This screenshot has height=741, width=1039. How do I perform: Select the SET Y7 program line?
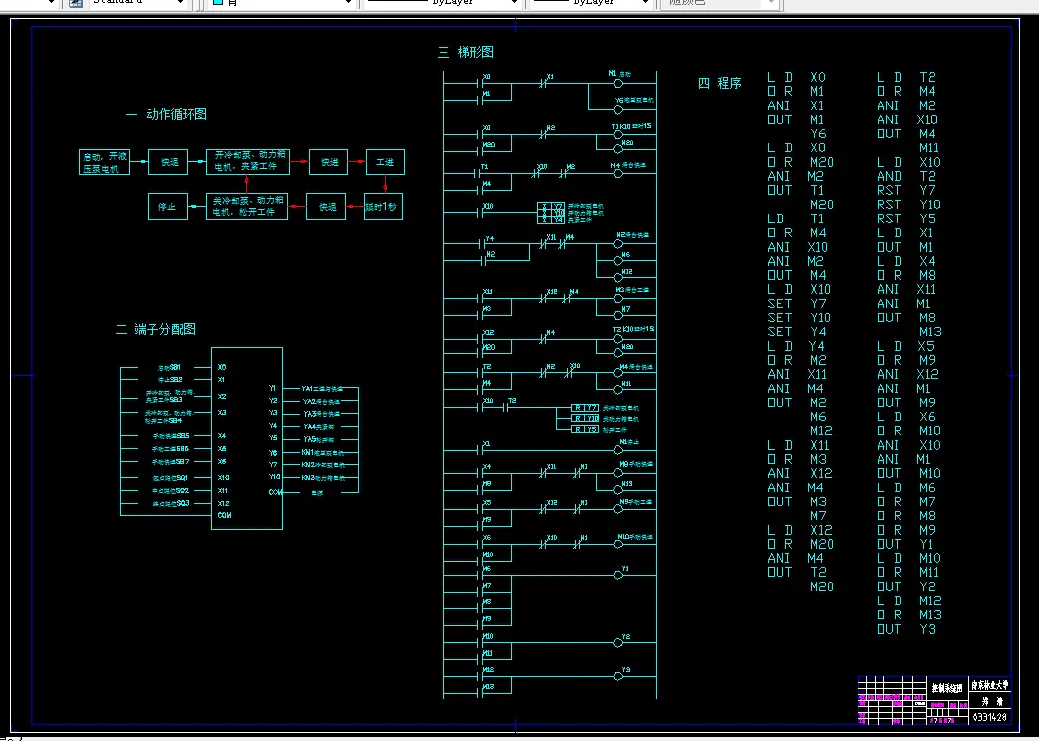796,304
